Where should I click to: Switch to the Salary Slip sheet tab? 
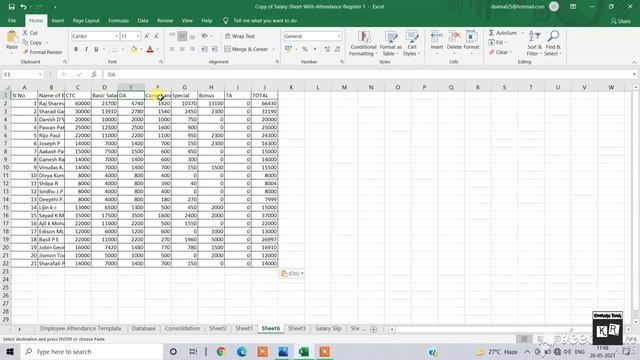tap(328, 329)
